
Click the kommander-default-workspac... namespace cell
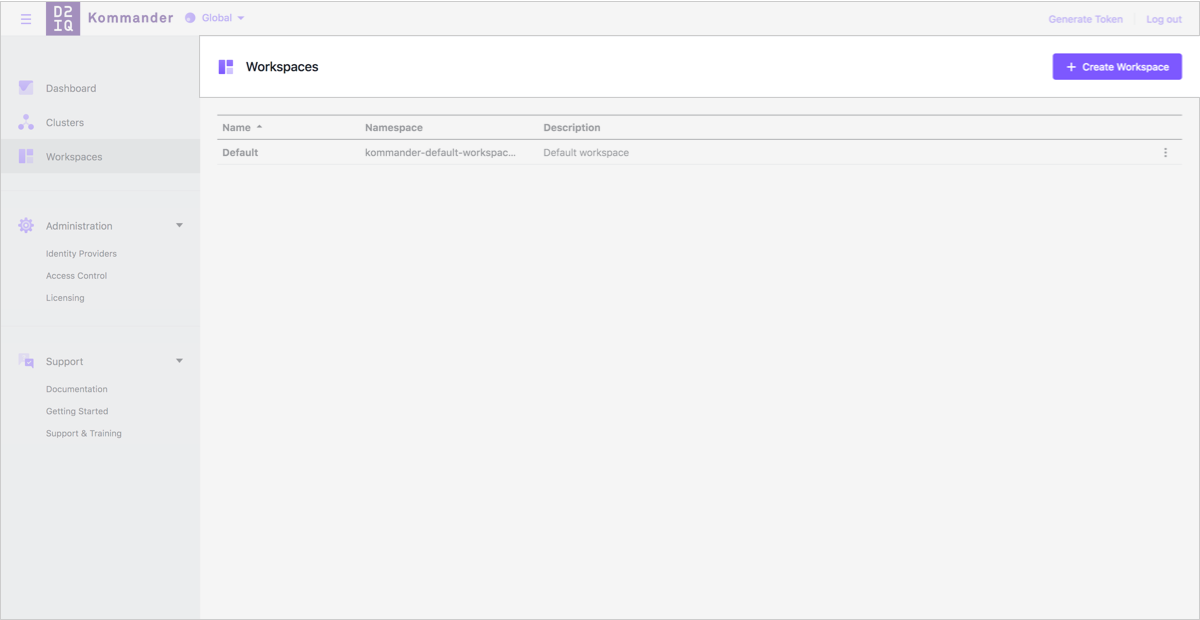441,153
